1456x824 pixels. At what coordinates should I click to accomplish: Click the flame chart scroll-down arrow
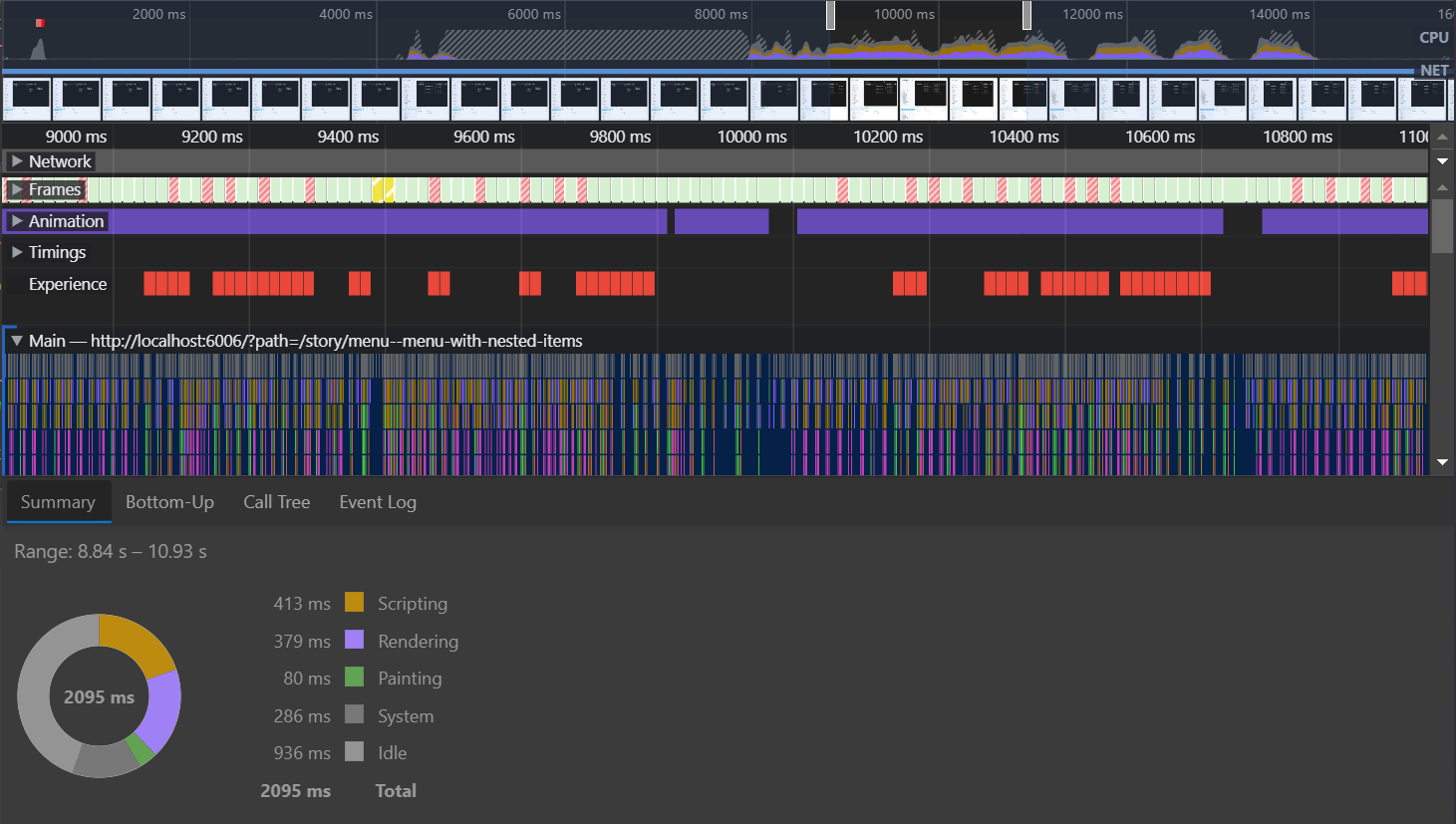coord(1442,462)
